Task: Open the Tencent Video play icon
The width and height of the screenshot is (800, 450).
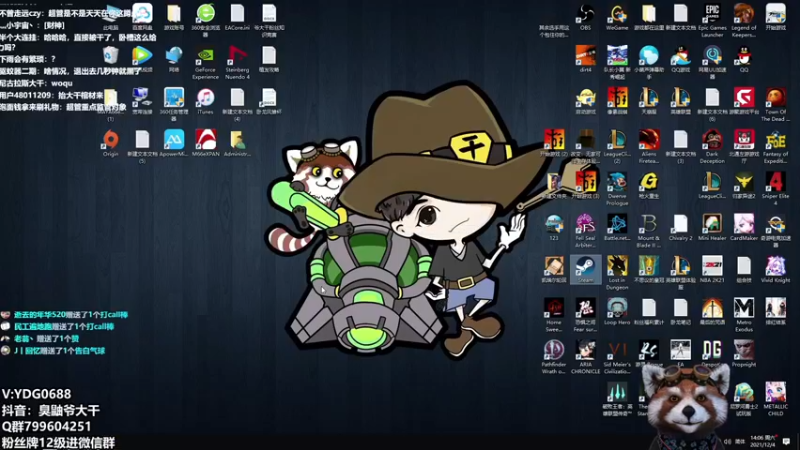Action: (x=142, y=59)
